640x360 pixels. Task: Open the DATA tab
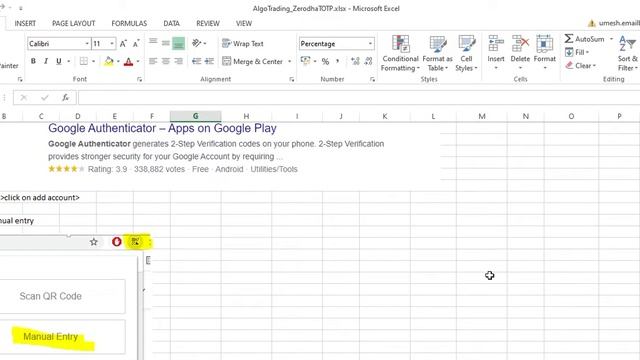click(x=171, y=24)
